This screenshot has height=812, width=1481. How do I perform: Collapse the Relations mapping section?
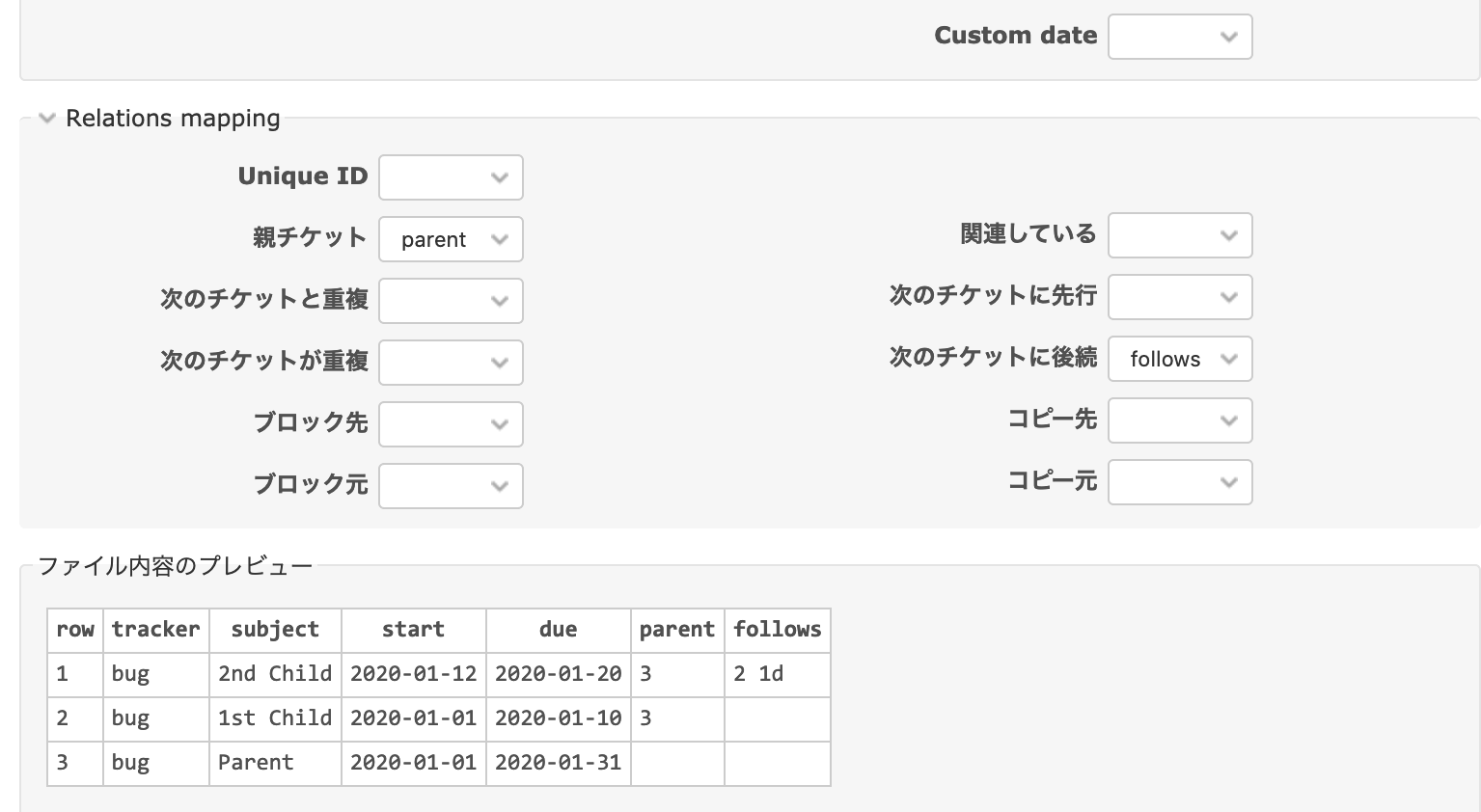pyautogui.click(x=47, y=119)
